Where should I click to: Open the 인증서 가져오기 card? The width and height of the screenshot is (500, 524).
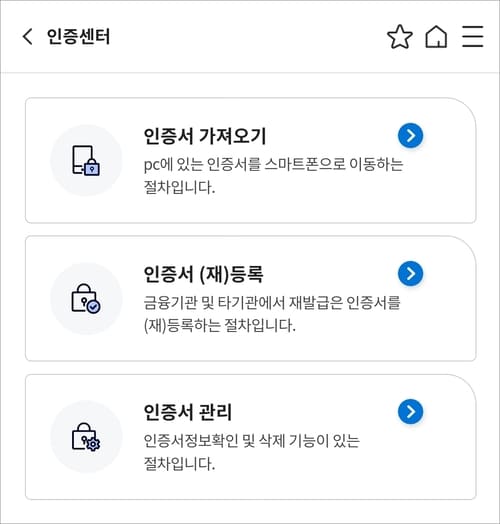251,160
